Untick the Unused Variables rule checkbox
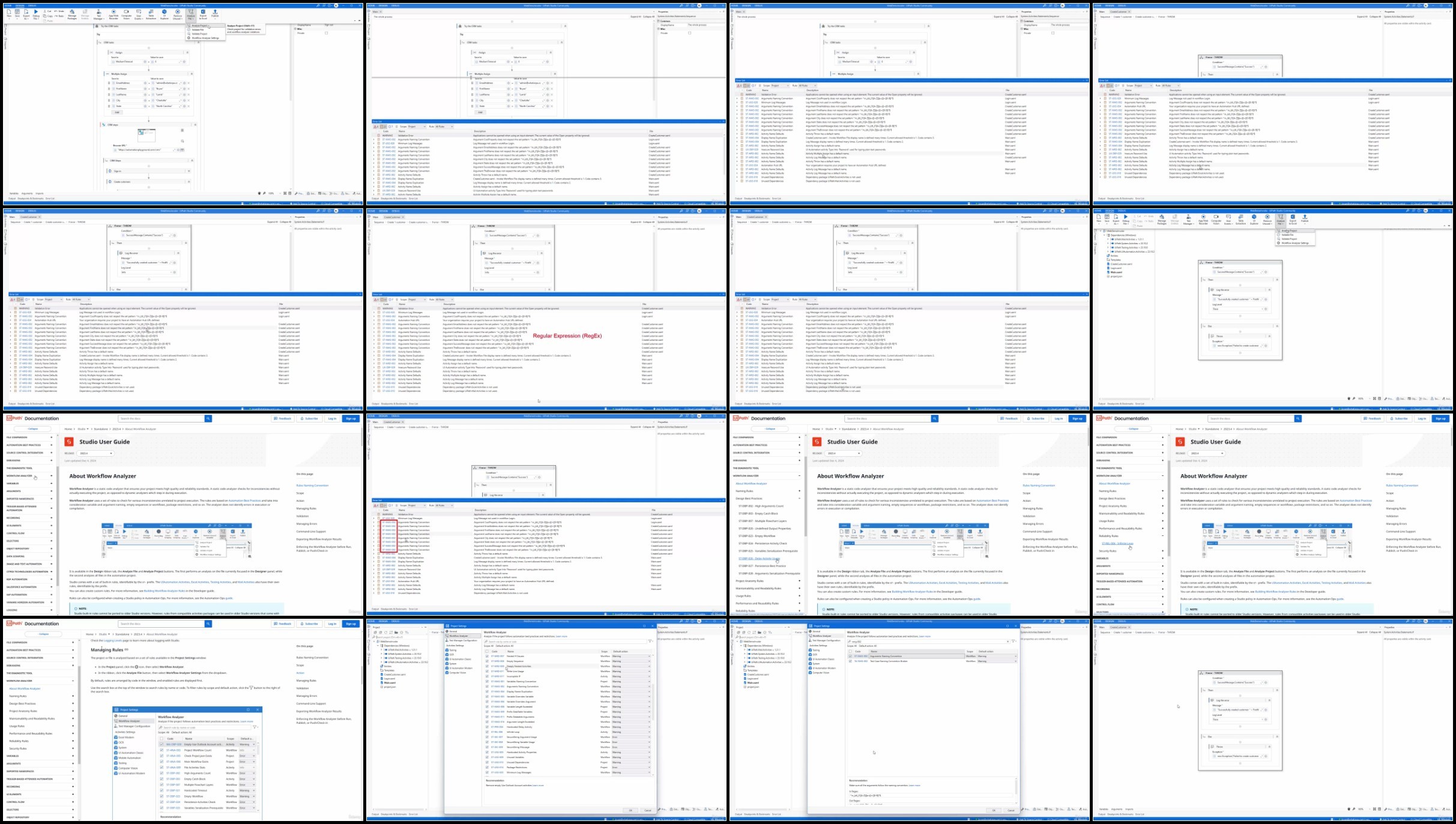This screenshot has width=1456, height=824. [x=487, y=757]
